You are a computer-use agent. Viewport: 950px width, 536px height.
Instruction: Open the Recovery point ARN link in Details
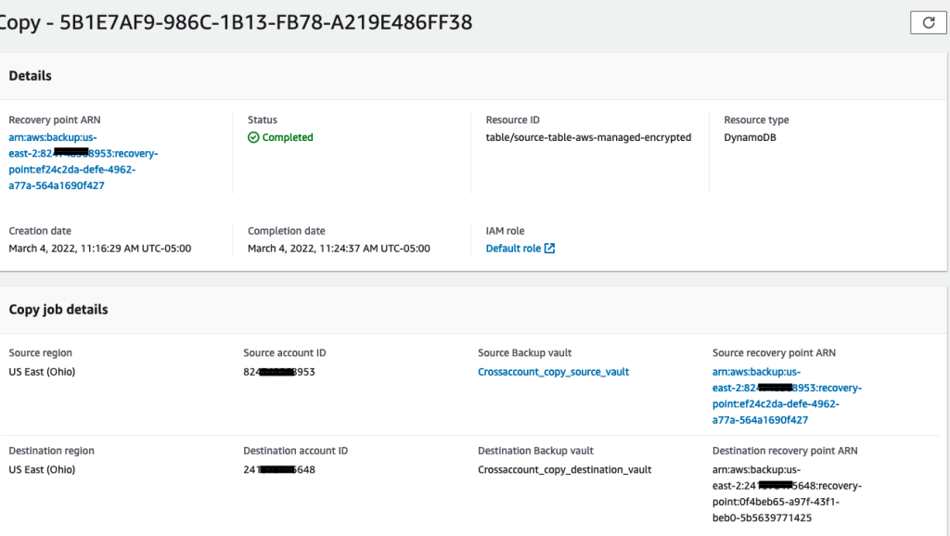coord(83,162)
